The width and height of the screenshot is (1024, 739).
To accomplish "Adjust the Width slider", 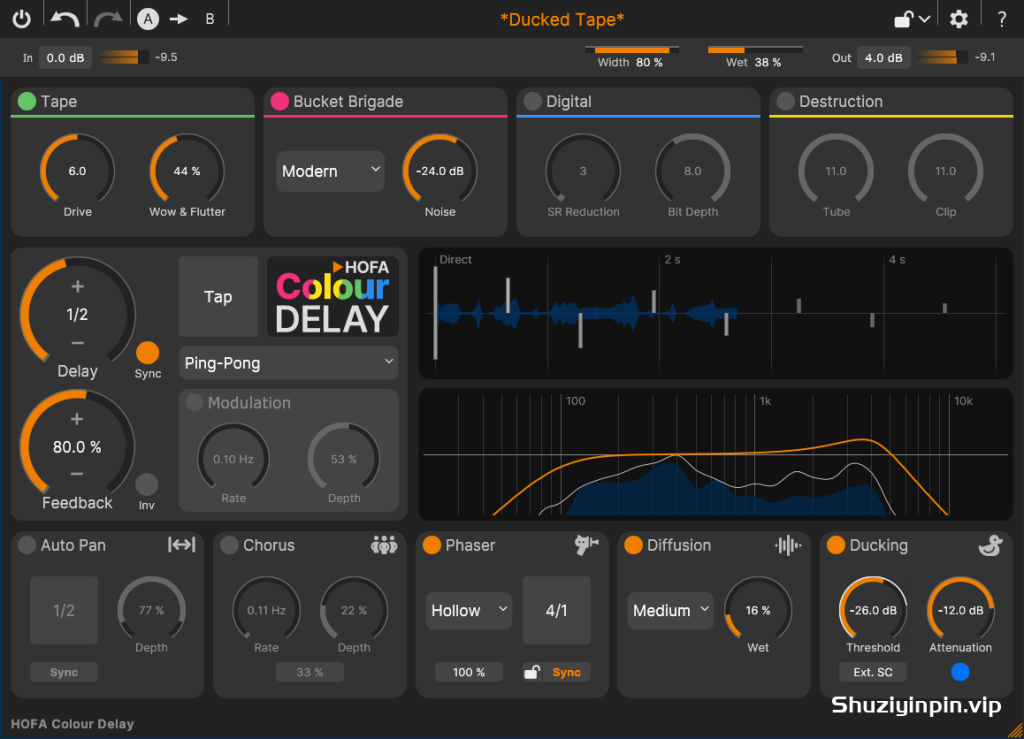I will coord(632,50).
